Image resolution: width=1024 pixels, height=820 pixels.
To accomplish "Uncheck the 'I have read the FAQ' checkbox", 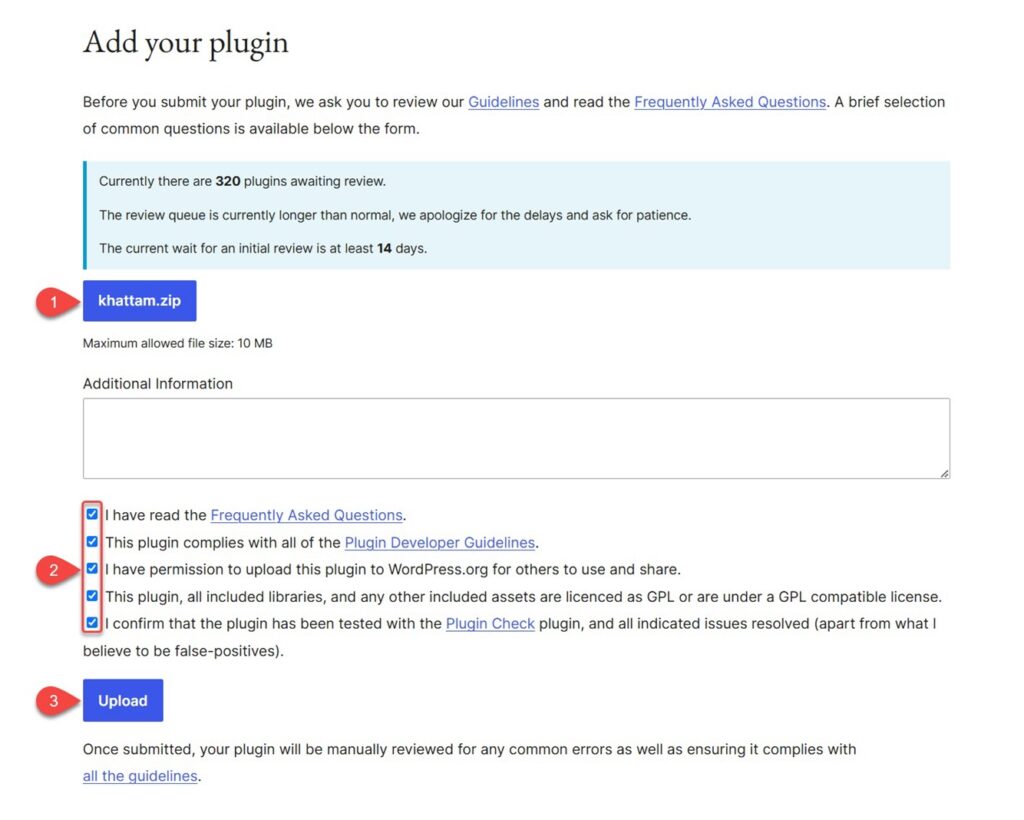I will point(92,515).
